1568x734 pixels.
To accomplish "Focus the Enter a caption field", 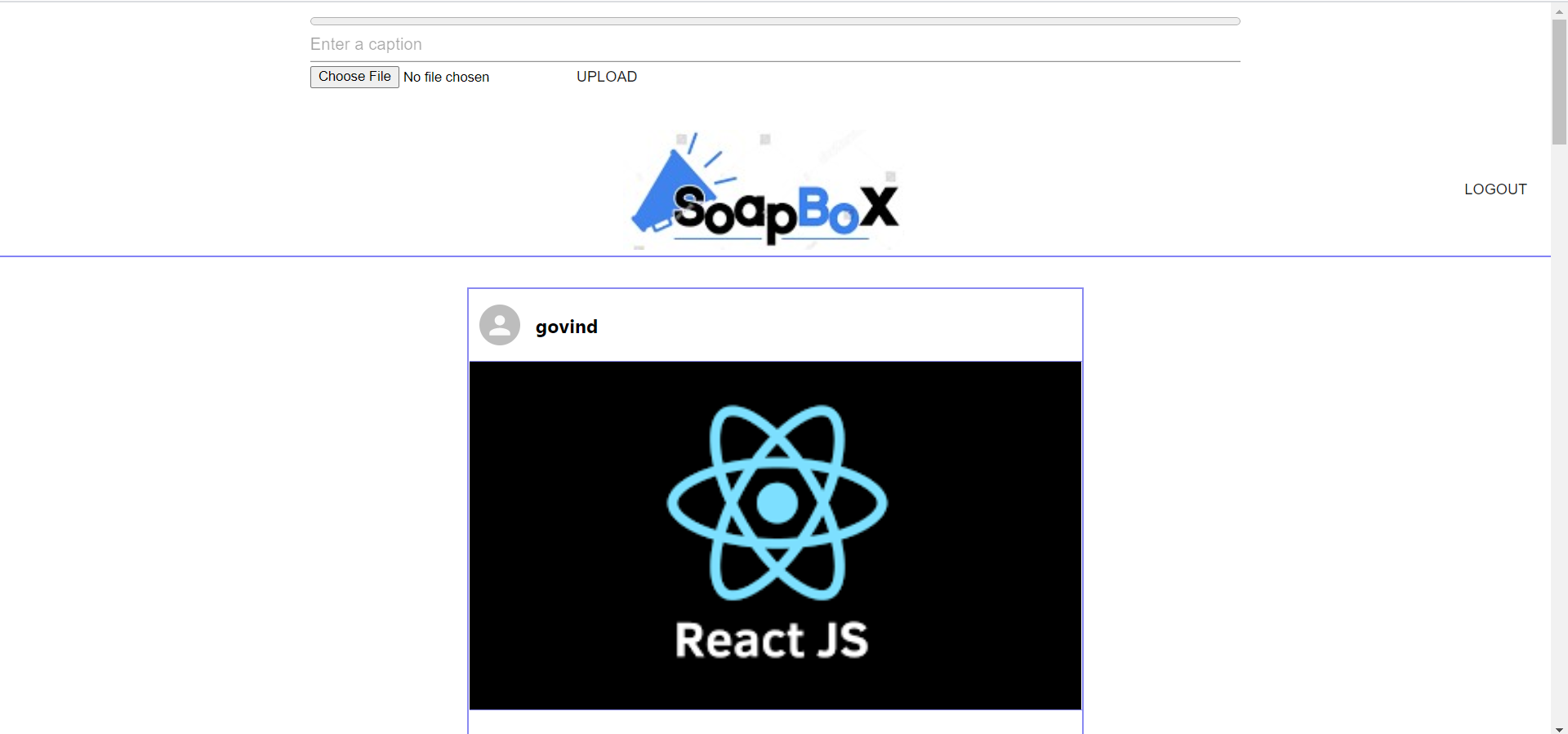I will click(775, 45).
